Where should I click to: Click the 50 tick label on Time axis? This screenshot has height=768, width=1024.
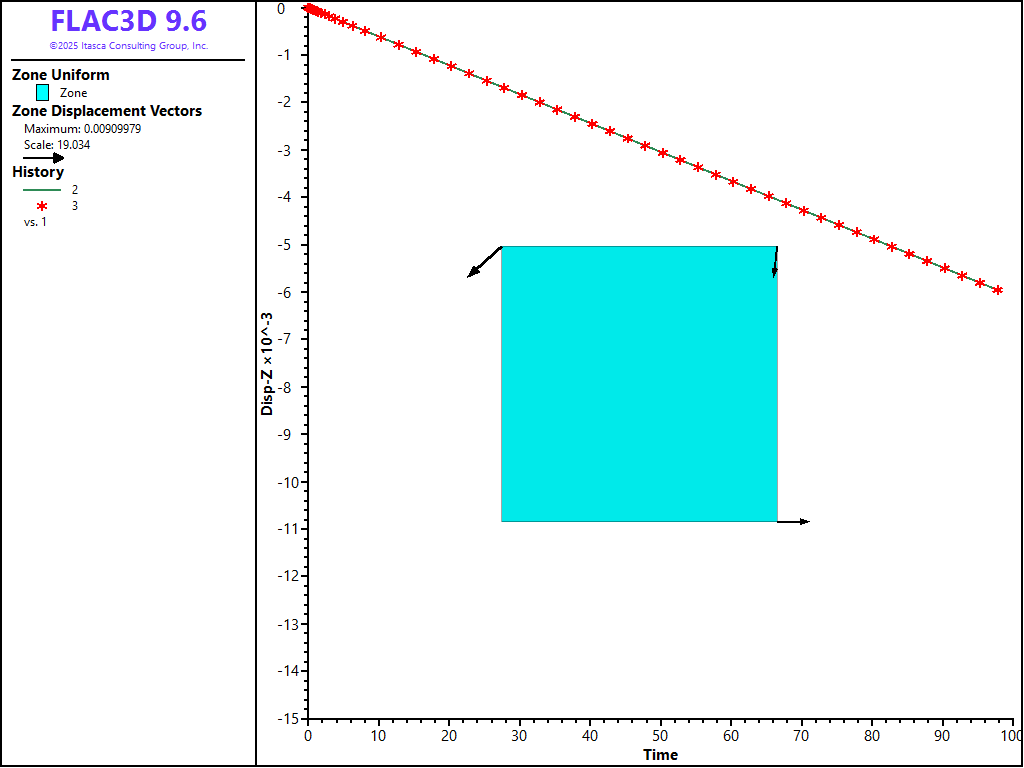(661, 736)
